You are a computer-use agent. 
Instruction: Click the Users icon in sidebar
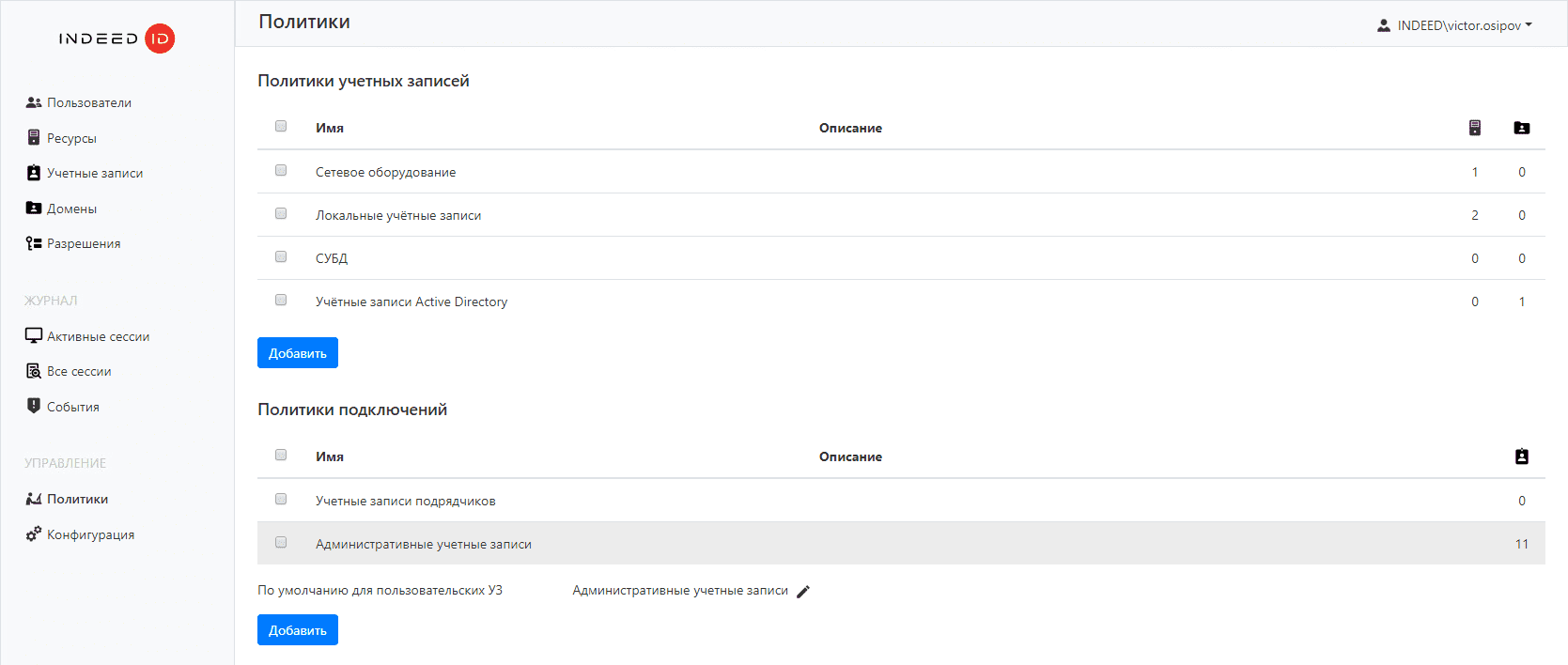[x=34, y=102]
